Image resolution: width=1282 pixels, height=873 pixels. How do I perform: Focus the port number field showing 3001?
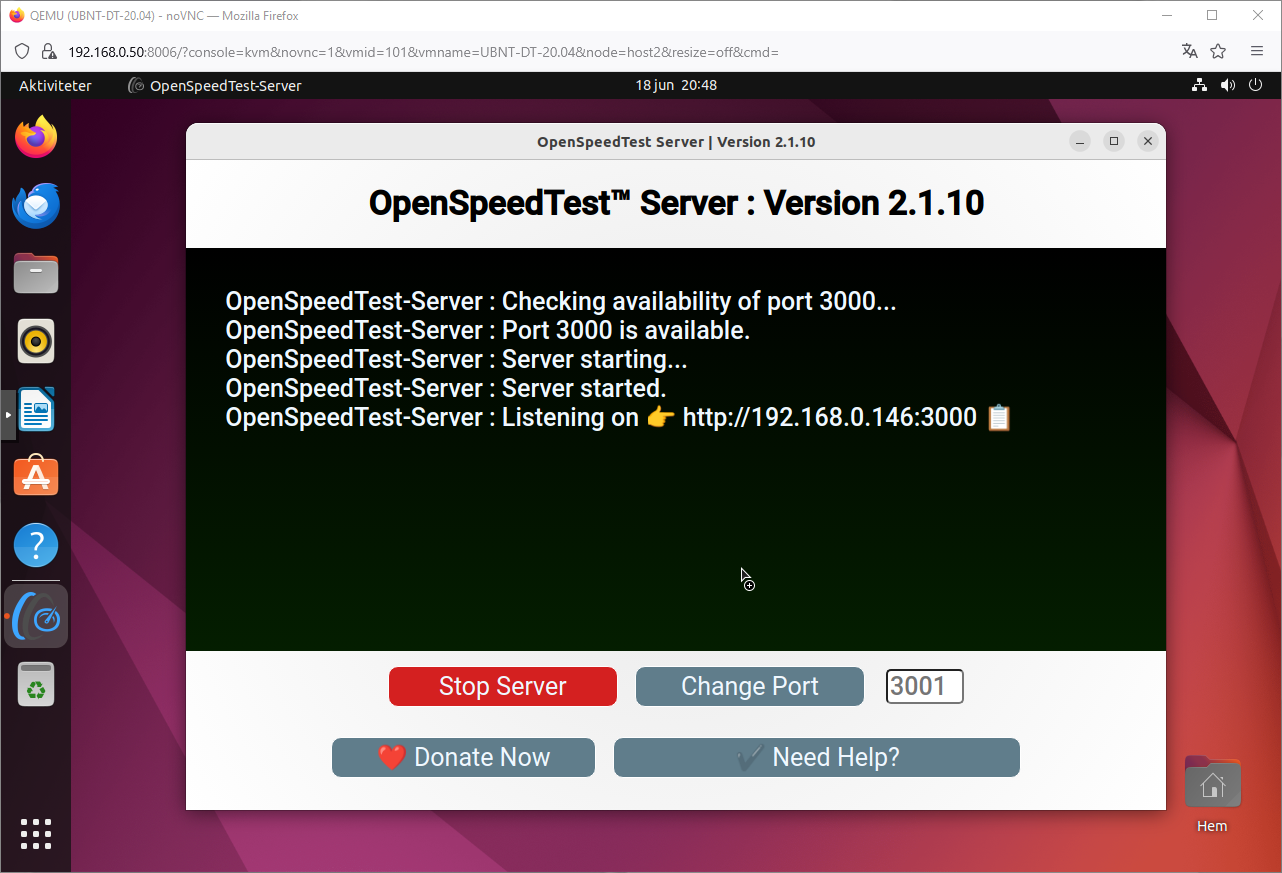pyautogui.click(x=924, y=686)
